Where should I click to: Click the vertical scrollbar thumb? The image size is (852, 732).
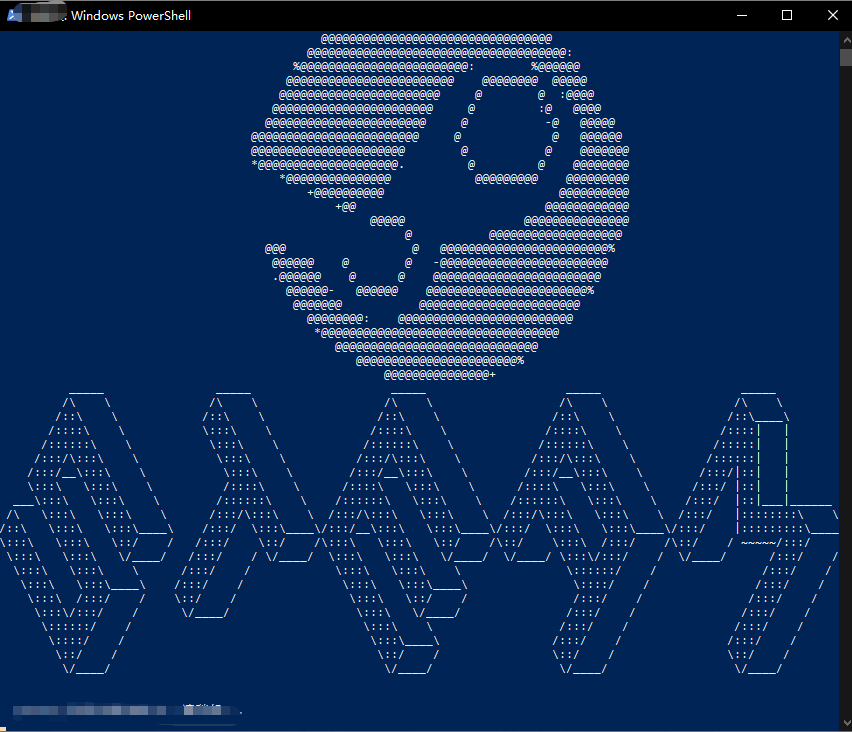pos(845,56)
